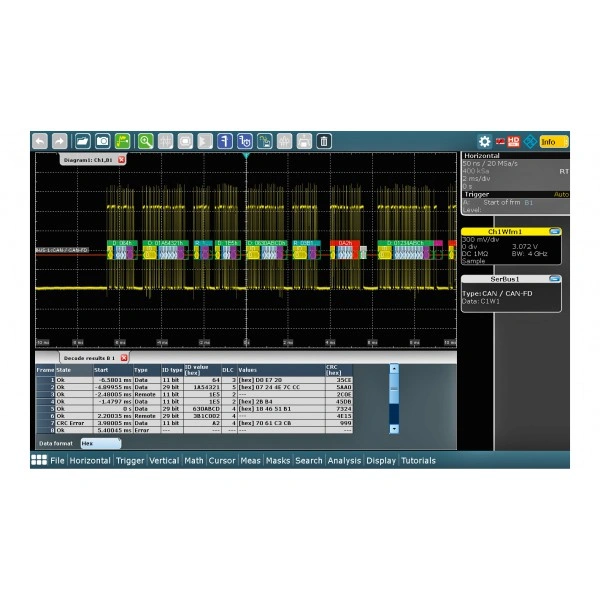This screenshot has width=600, height=600.
Task: Click the undo arrow icon
Action: click(40, 141)
